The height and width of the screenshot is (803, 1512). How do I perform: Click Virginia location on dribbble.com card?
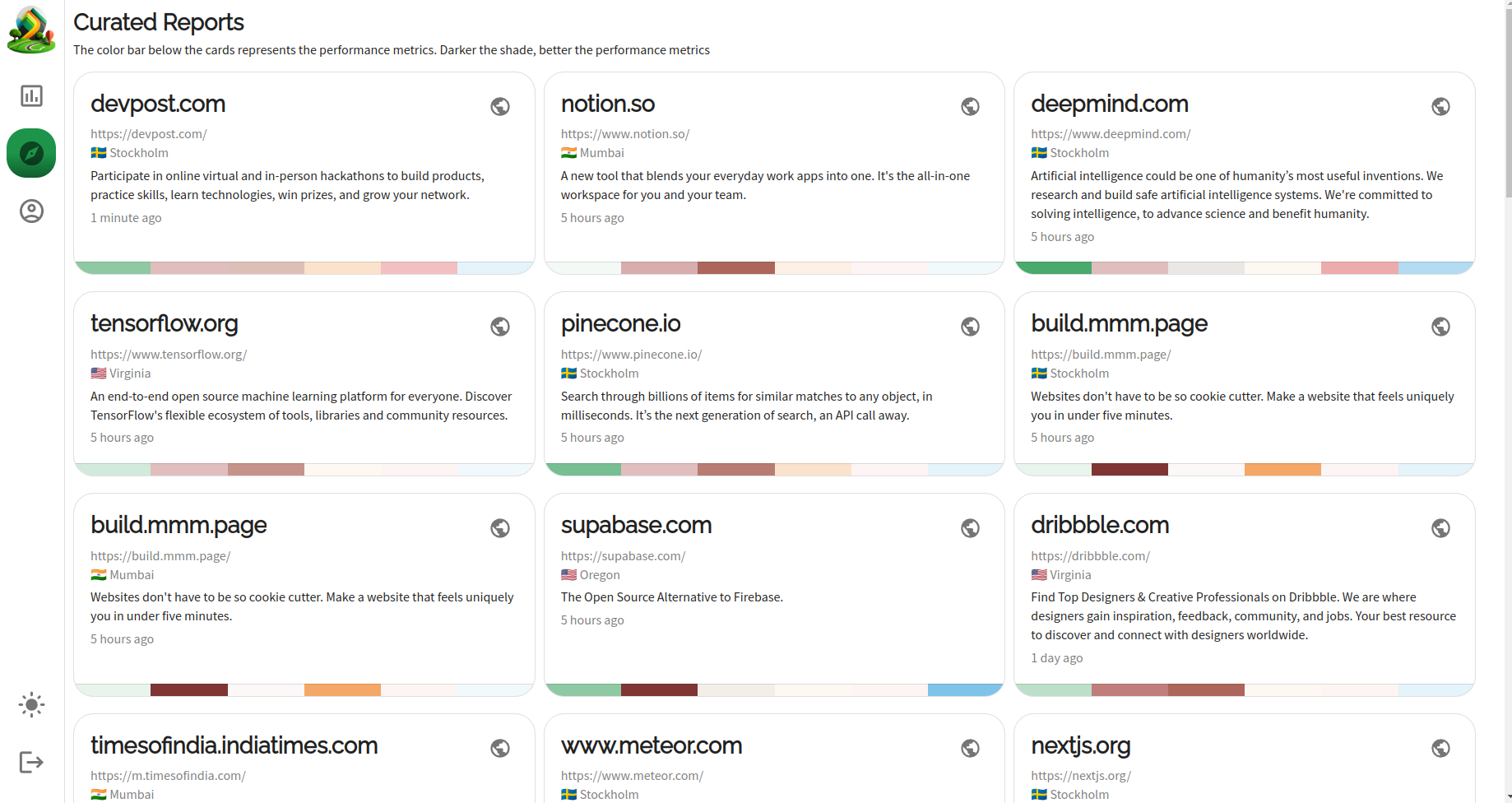pyautogui.click(x=1061, y=575)
